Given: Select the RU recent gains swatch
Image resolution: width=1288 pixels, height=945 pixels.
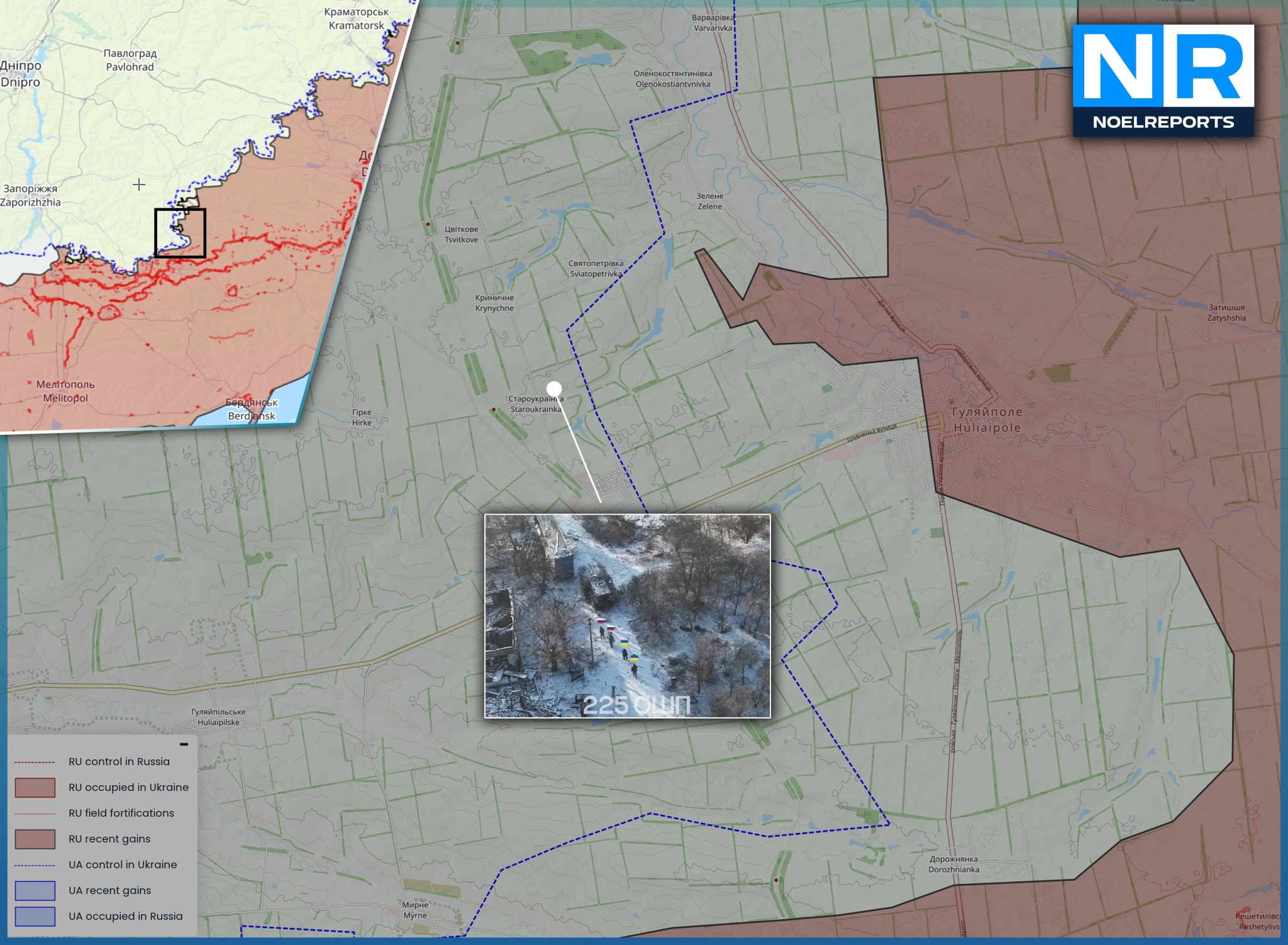Looking at the screenshot, I should (35, 839).
